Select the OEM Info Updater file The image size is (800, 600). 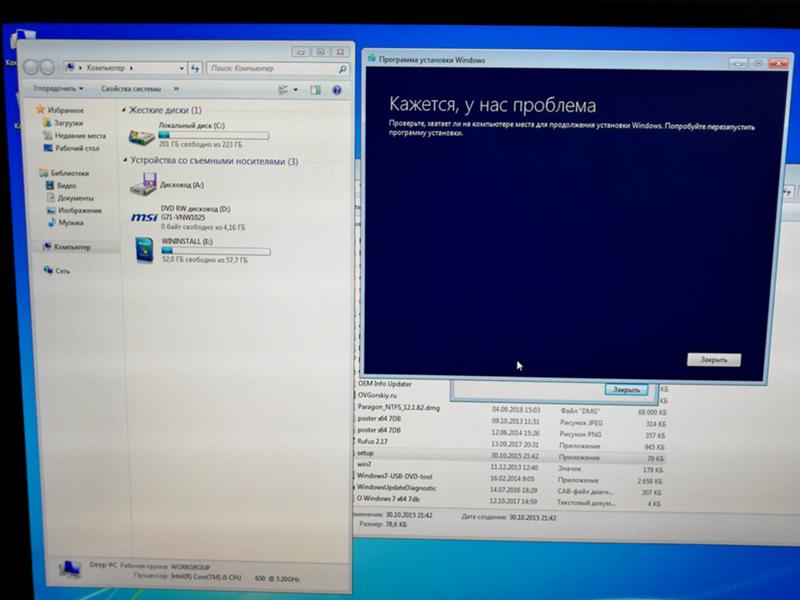pyautogui.click(x=385, y=384)
